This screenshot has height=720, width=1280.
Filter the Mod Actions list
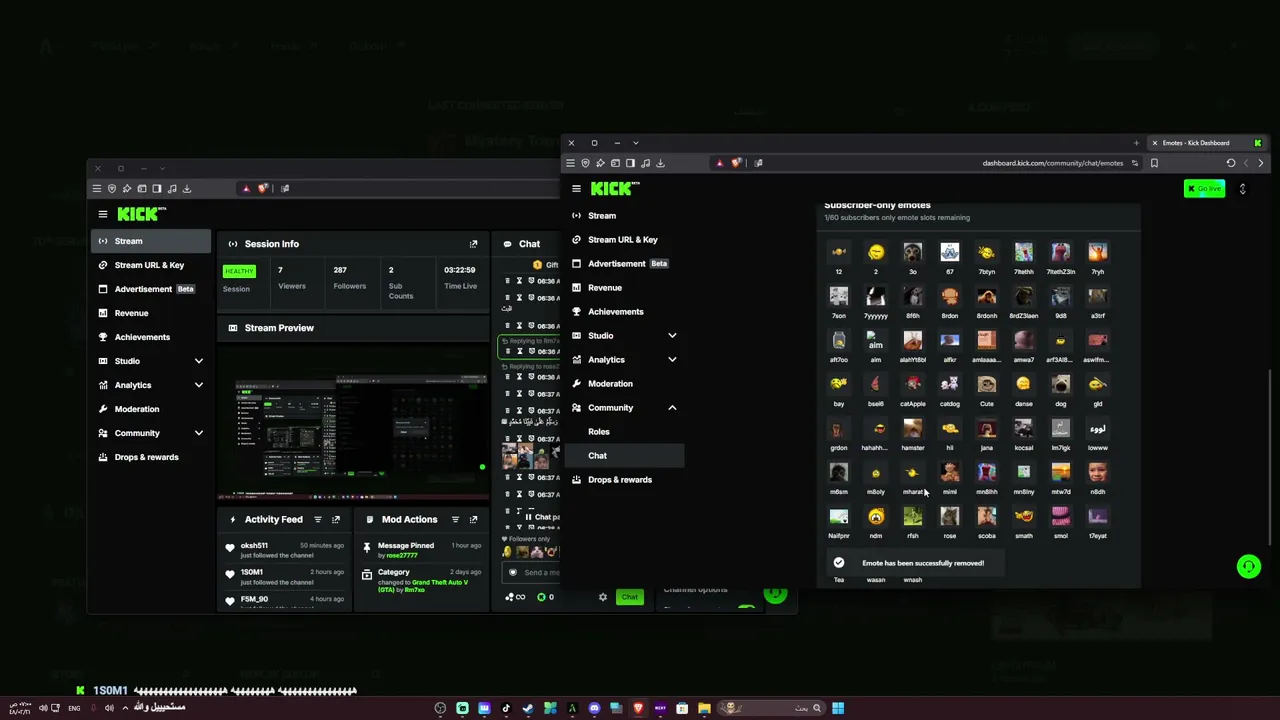point(455,520)
